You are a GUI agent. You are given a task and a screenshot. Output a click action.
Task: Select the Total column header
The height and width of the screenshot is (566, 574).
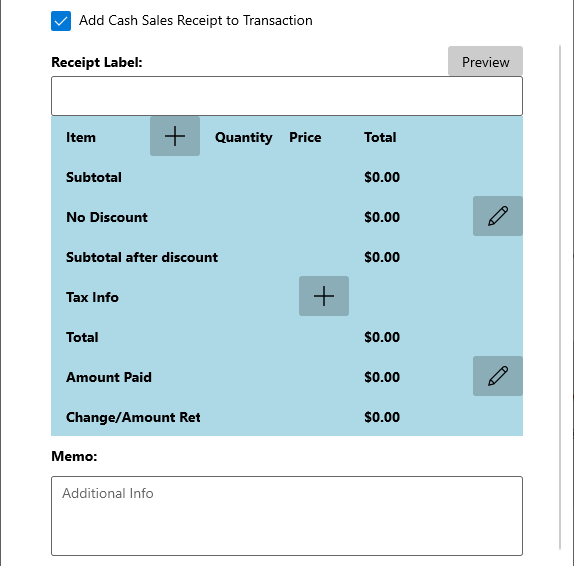(380, 137)
